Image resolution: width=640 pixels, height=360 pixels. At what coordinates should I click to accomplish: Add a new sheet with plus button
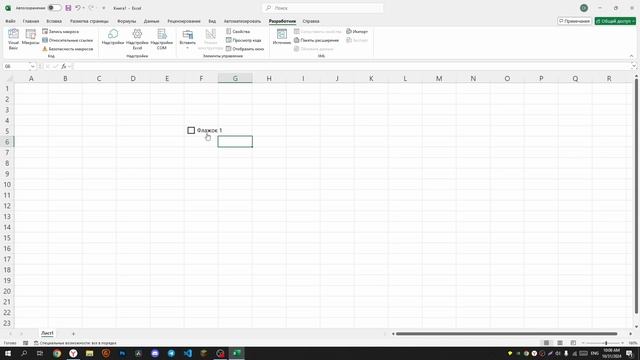(x=73, y=333)
